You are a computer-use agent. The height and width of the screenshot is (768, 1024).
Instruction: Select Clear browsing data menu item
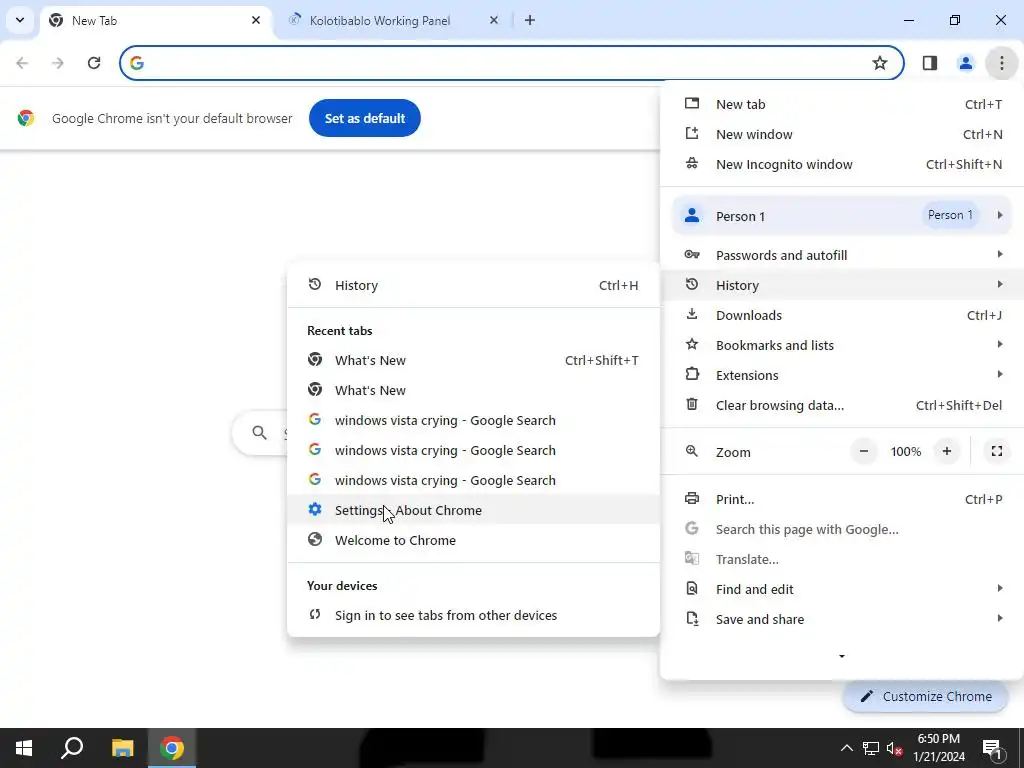842,406
